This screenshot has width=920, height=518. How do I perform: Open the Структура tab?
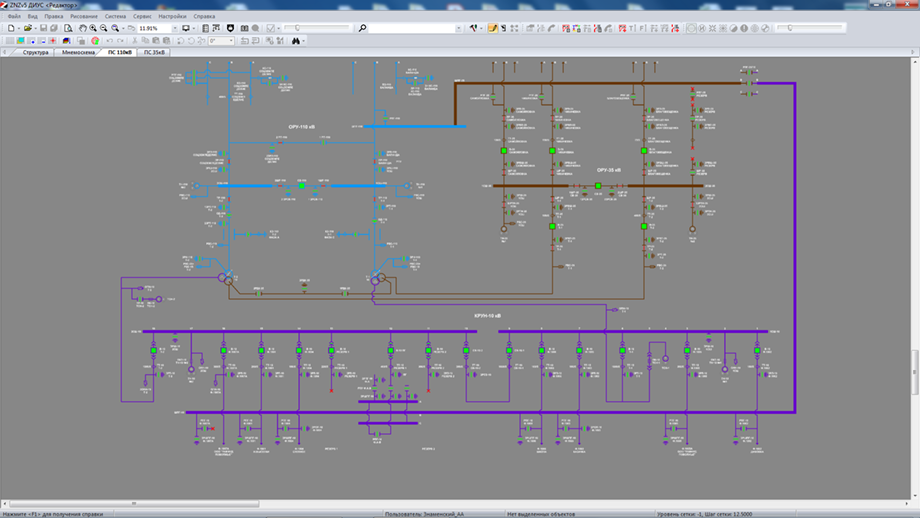tap(35, 52)
